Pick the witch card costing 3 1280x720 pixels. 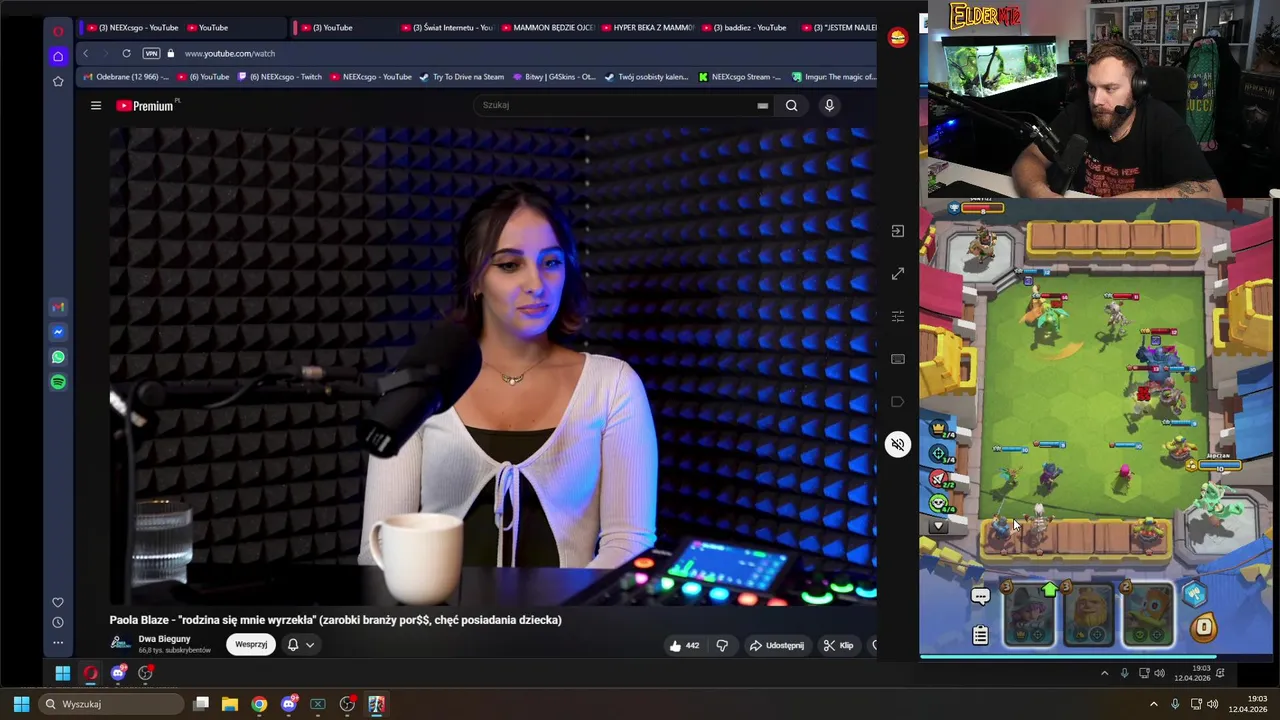tap(1029, 613)
